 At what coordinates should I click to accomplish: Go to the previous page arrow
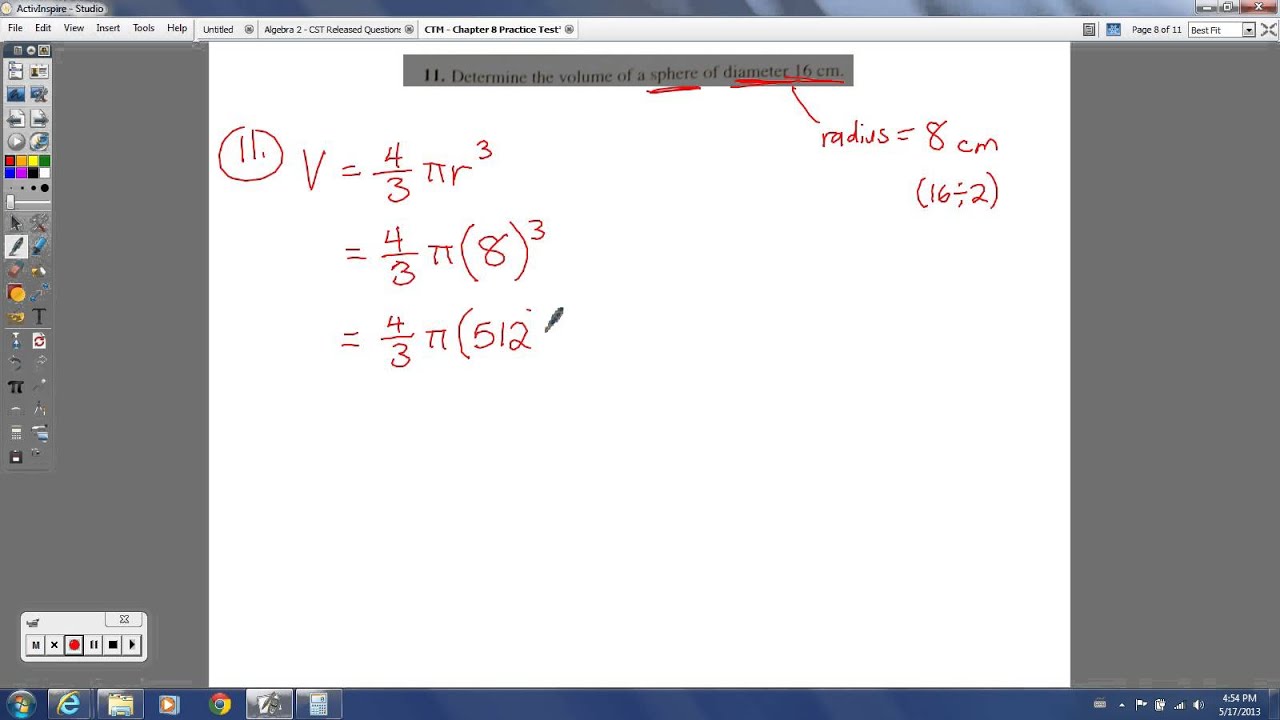click(16, 119)
